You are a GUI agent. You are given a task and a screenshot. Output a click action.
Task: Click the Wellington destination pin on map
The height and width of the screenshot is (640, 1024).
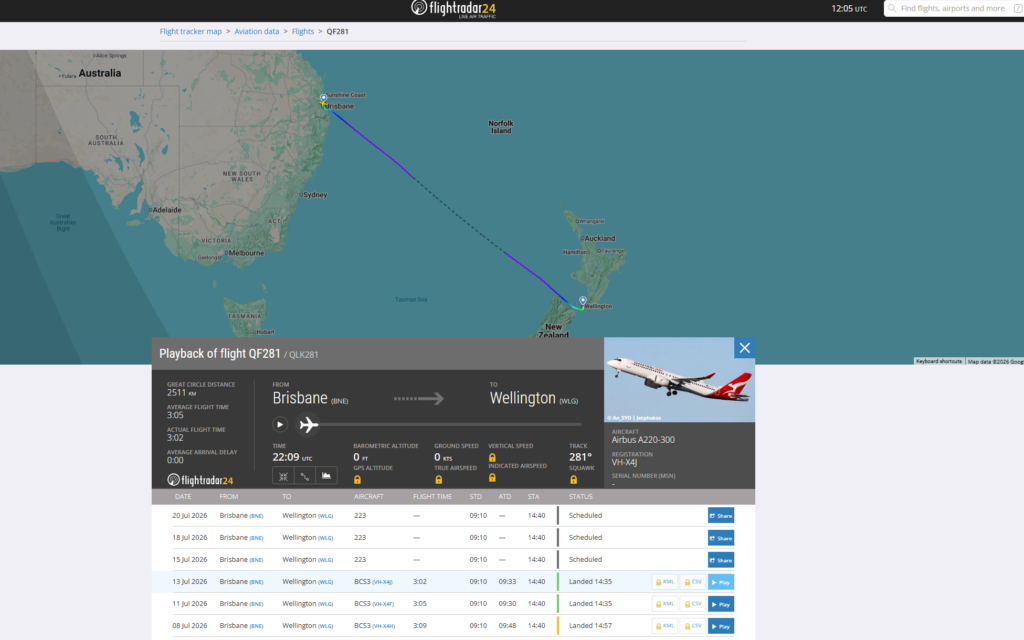tap(583, 300)
